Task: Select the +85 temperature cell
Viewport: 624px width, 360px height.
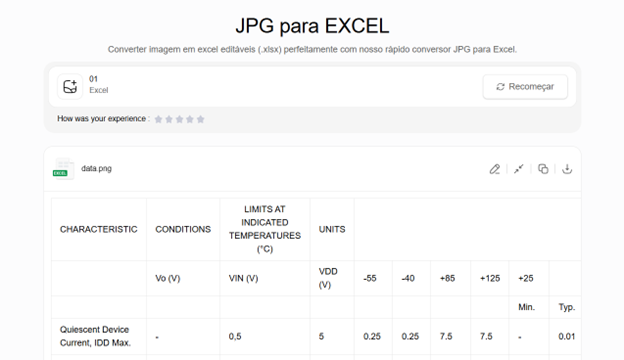Action: coord(450,278)
